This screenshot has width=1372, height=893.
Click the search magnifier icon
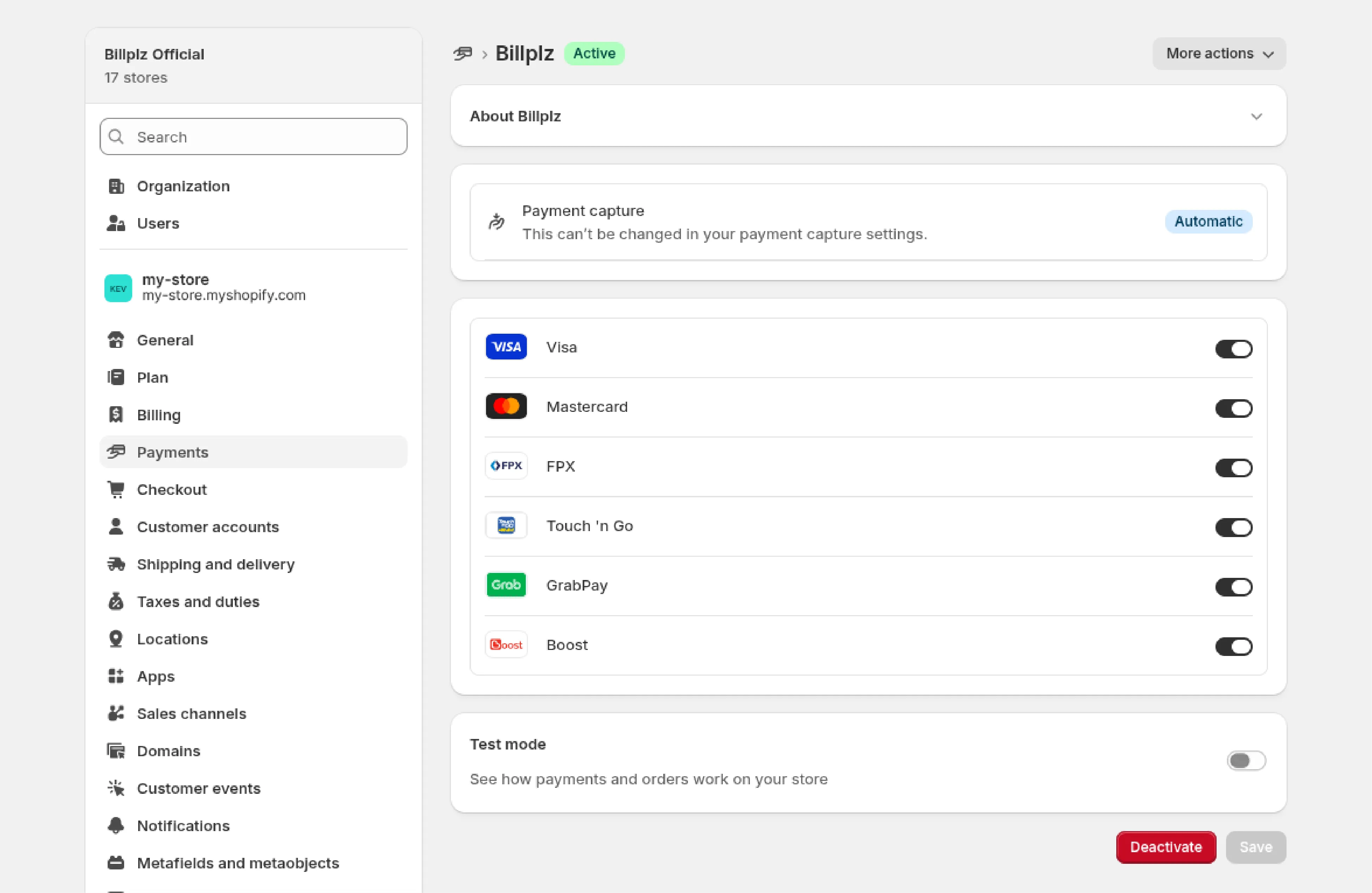[x=116, y=136]
